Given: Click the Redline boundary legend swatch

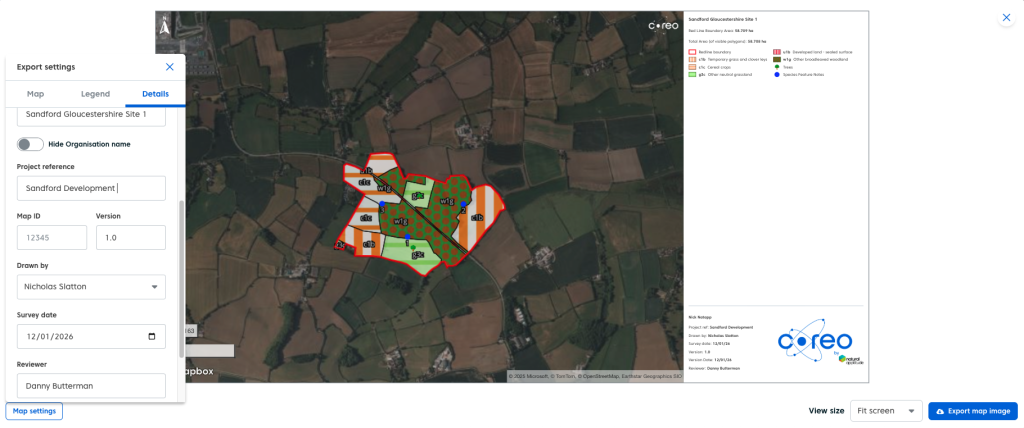Looking at the screenshot, I should click(x=692, y=51).
